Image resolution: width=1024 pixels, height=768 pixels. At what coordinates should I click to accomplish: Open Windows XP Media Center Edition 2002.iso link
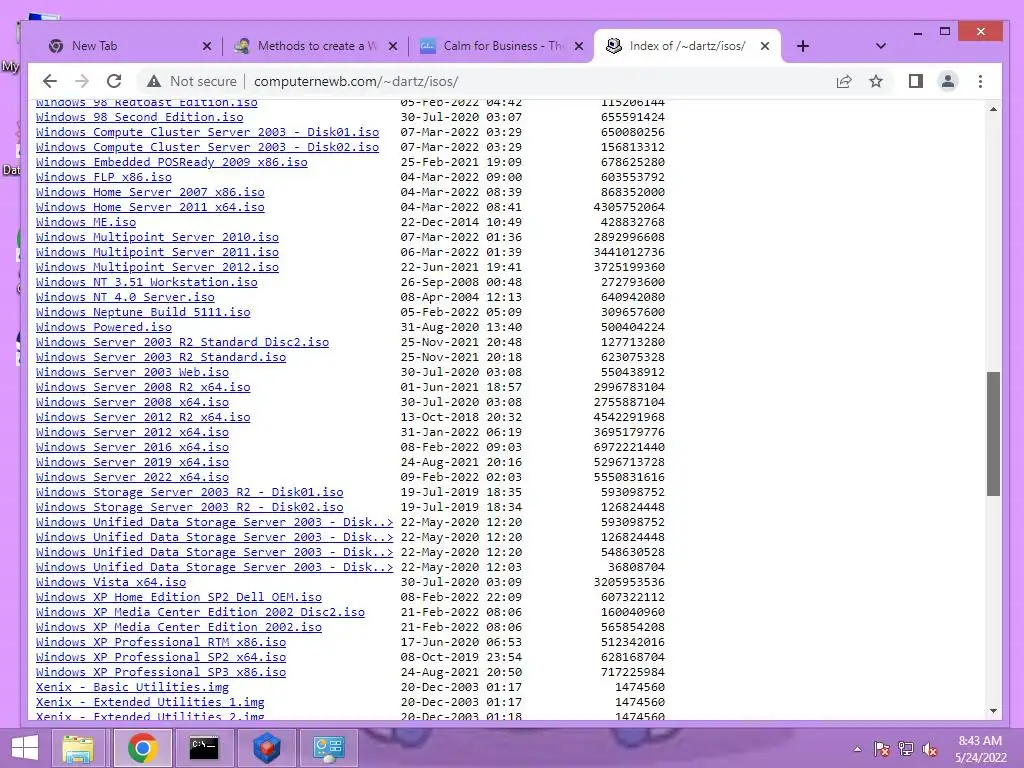click(x=179, y=628)
